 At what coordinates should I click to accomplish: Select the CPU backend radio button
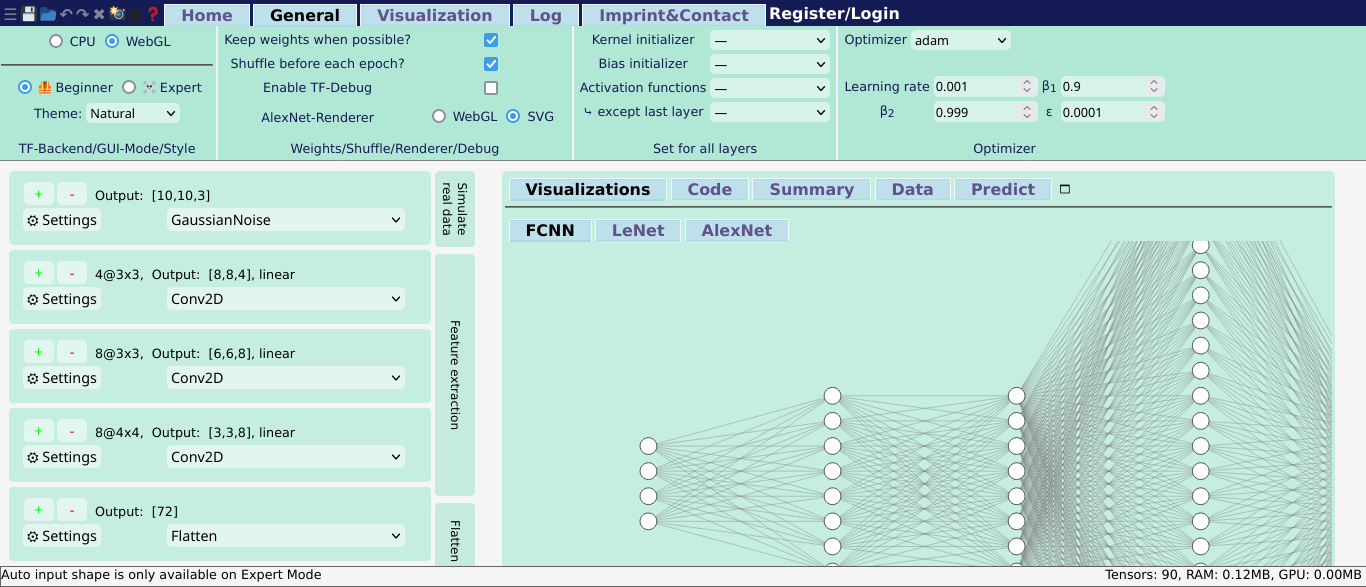(x=56, y=41)
